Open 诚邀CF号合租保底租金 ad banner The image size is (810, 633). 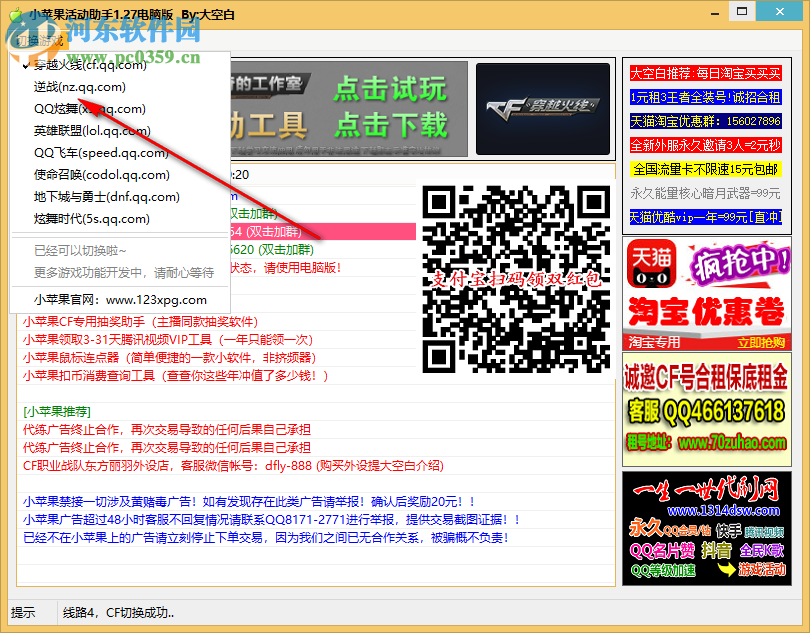tap(706, 409)
